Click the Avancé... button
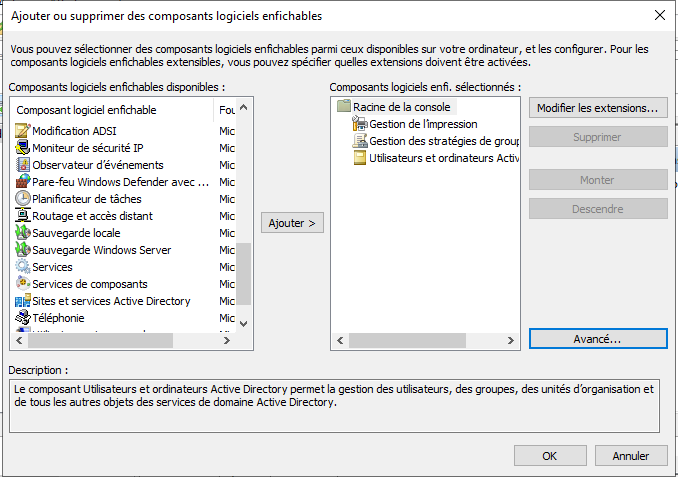Viewport: 678px width, 477px height. 597,339
